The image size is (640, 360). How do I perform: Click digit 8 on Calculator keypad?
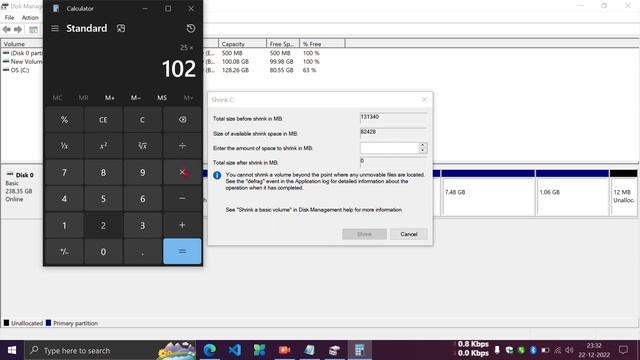coord(103,172)
